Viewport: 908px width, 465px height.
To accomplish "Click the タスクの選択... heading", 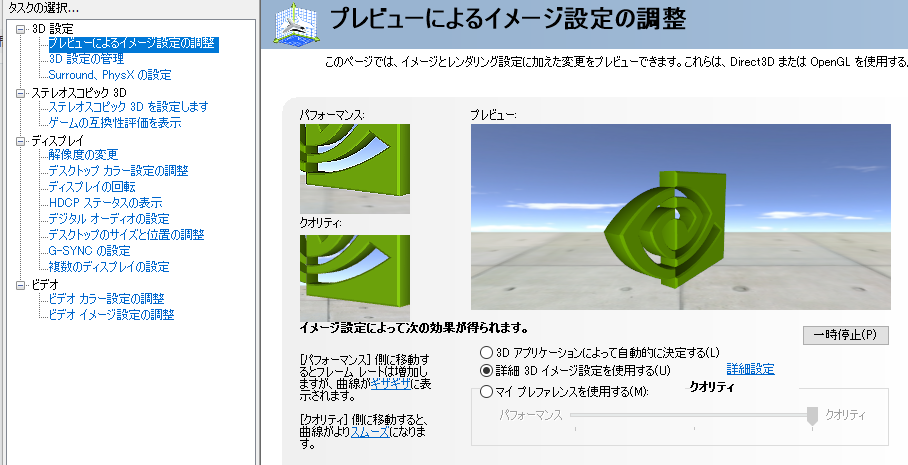I will pos(43,8).
